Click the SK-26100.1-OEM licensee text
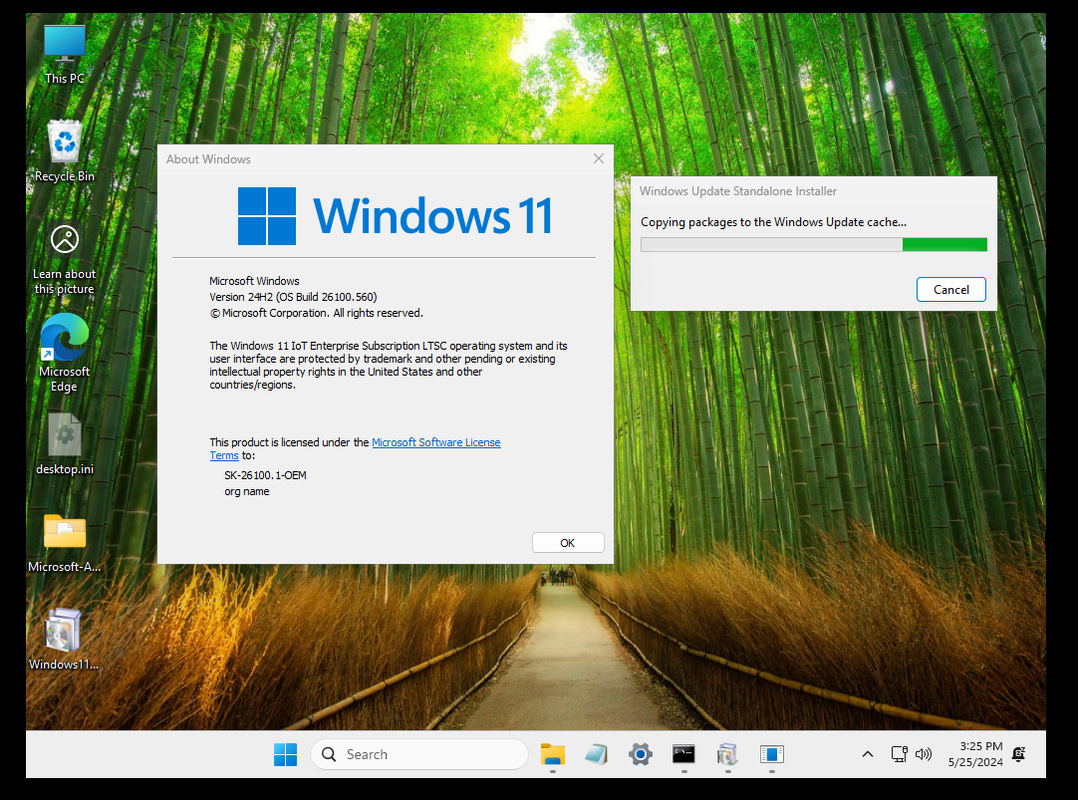Image resolution: width=1078 pixels, height=800 pixels. pos(265,476)
